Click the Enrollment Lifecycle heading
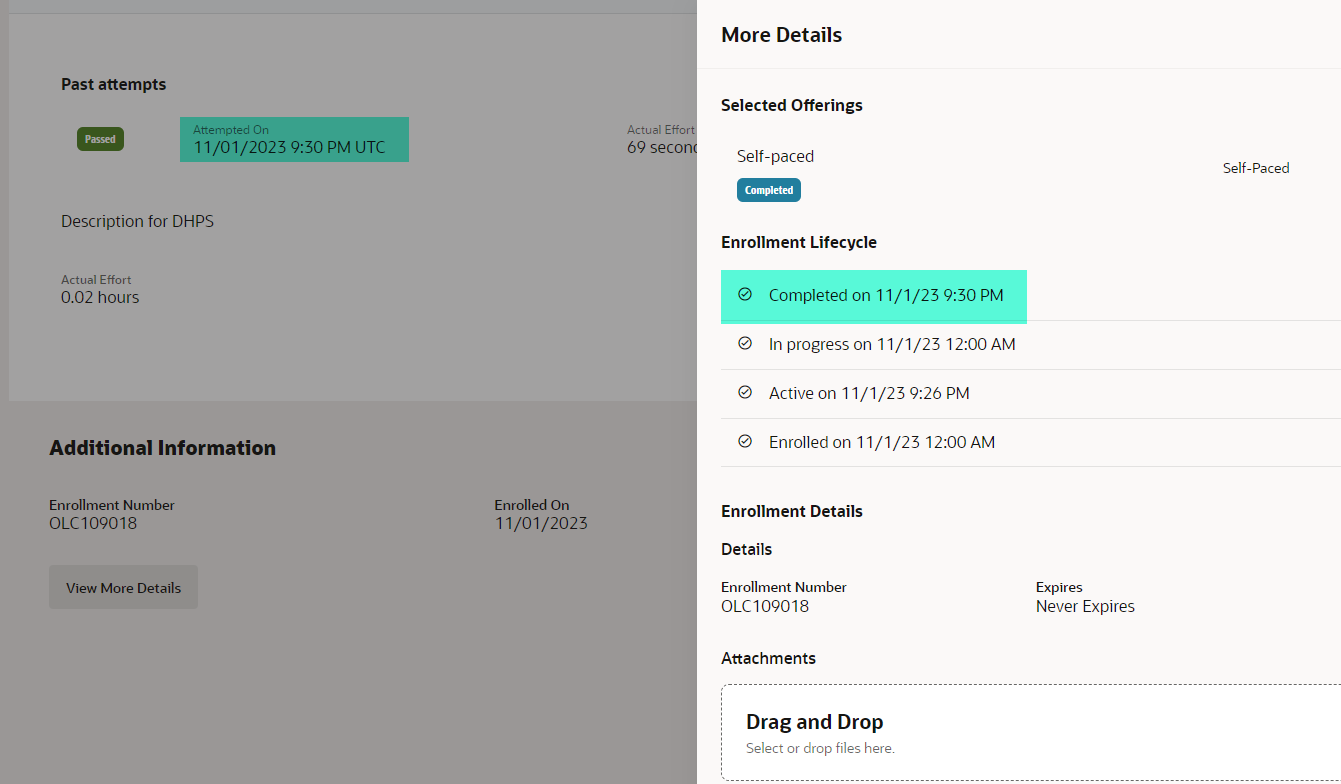1341x784 pixels. pos(798,242)
